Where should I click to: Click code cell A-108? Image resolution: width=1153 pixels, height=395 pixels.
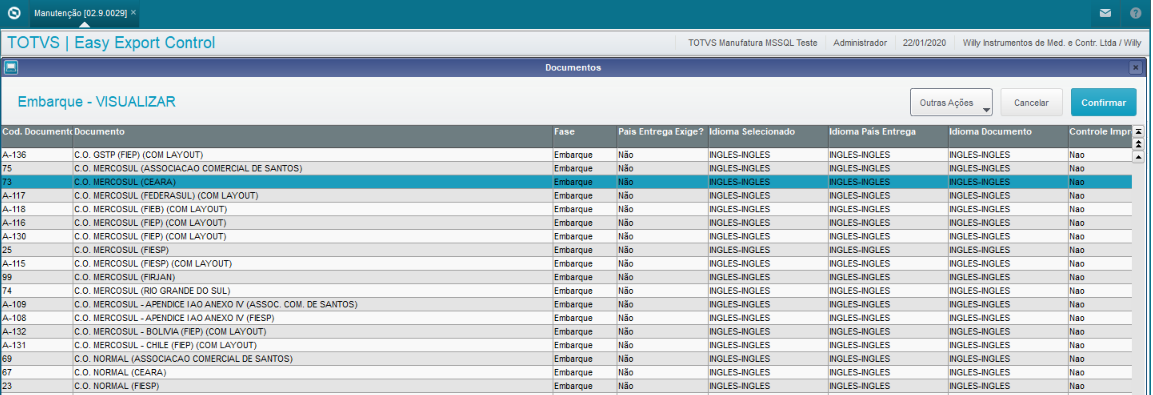pos(36,318)
